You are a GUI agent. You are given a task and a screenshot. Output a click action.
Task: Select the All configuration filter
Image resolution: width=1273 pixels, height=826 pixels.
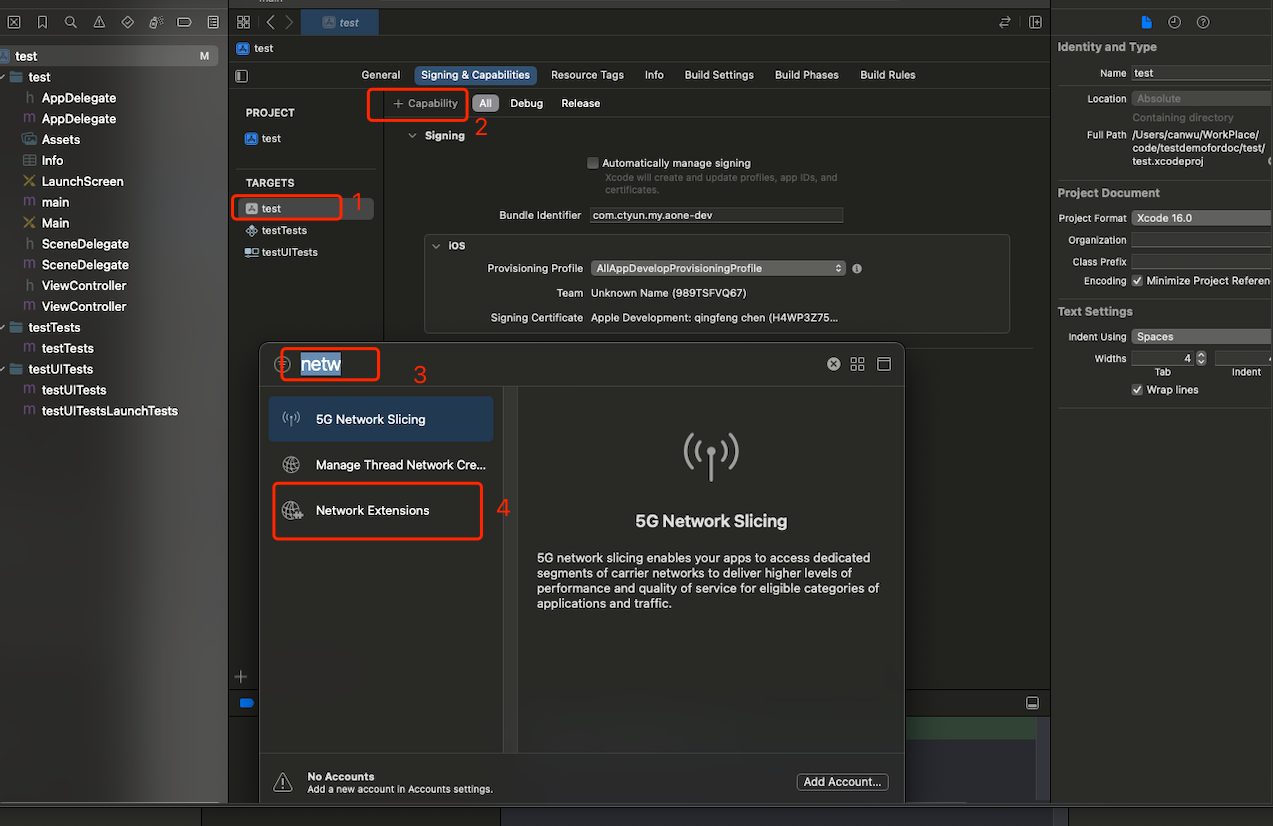coord(485,103)
